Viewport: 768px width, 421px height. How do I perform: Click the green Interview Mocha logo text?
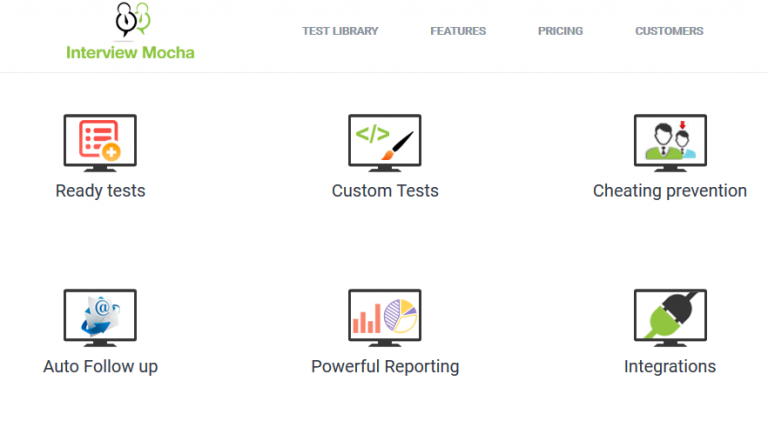[x=130, y=52]
